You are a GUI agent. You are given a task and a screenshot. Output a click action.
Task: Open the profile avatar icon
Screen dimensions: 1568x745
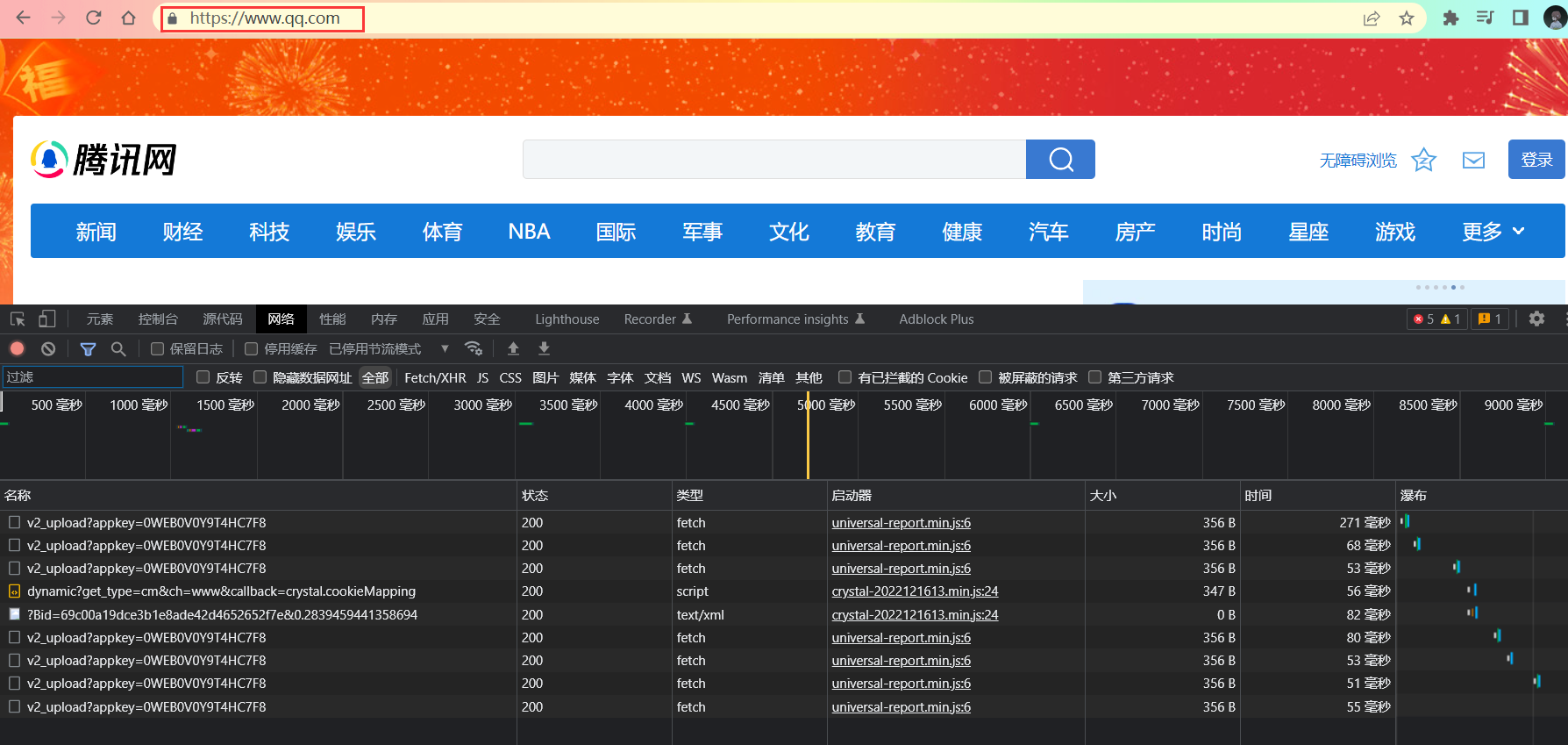click(1556, 18)
